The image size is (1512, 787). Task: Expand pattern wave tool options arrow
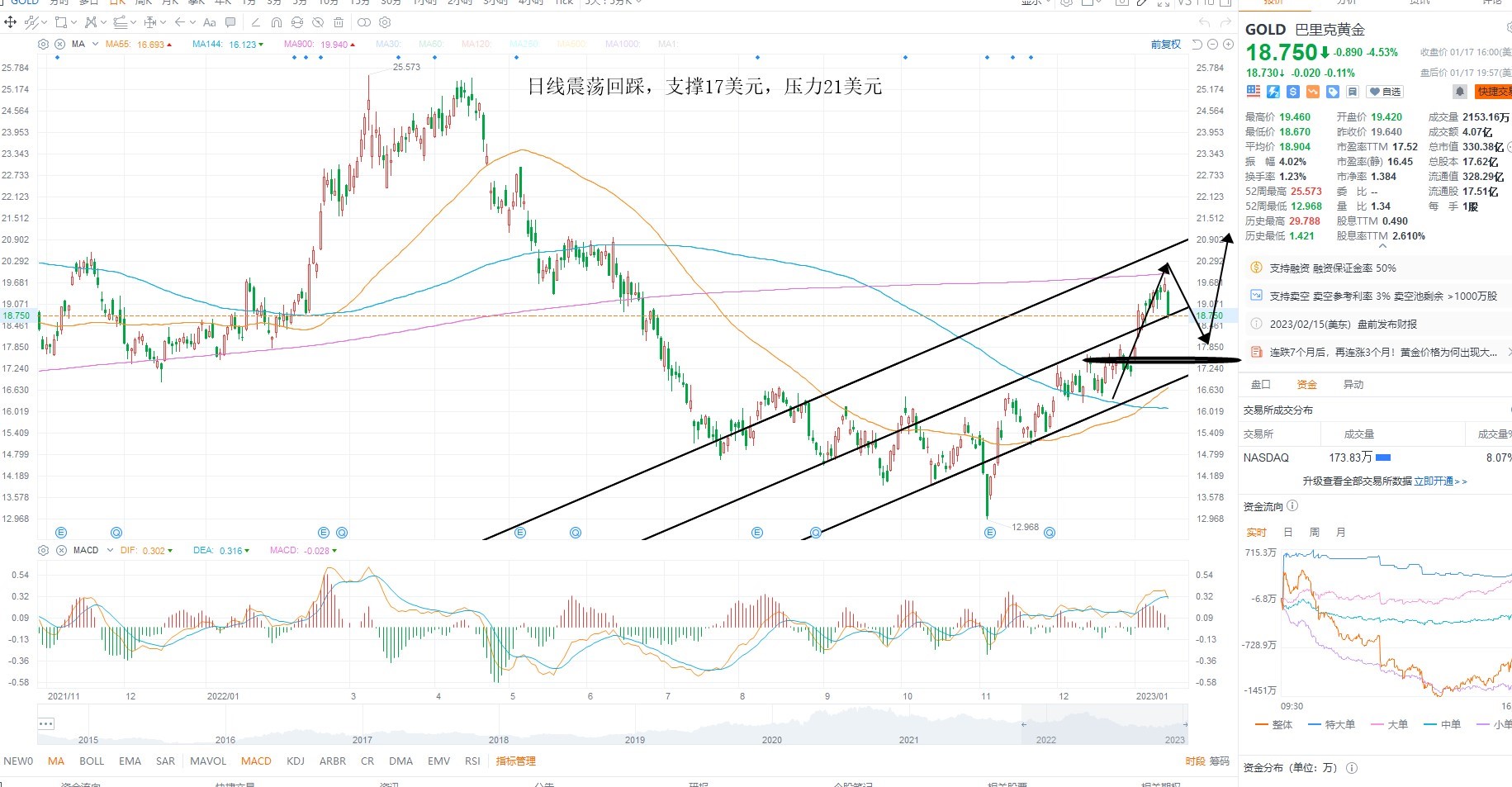[102, 22]
